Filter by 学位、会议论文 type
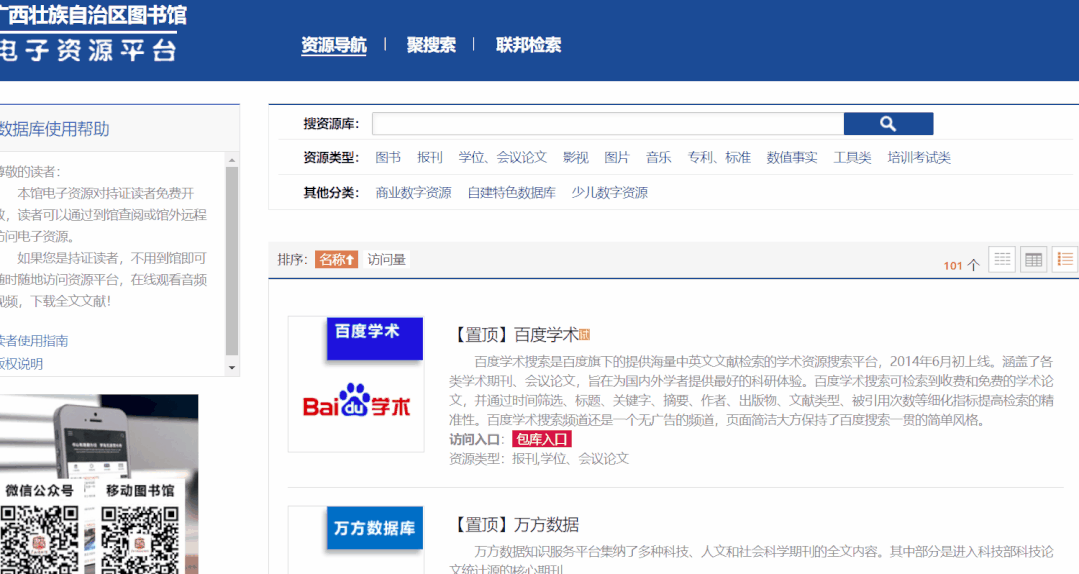1079x574 pixels. click(x=502, y=158)
